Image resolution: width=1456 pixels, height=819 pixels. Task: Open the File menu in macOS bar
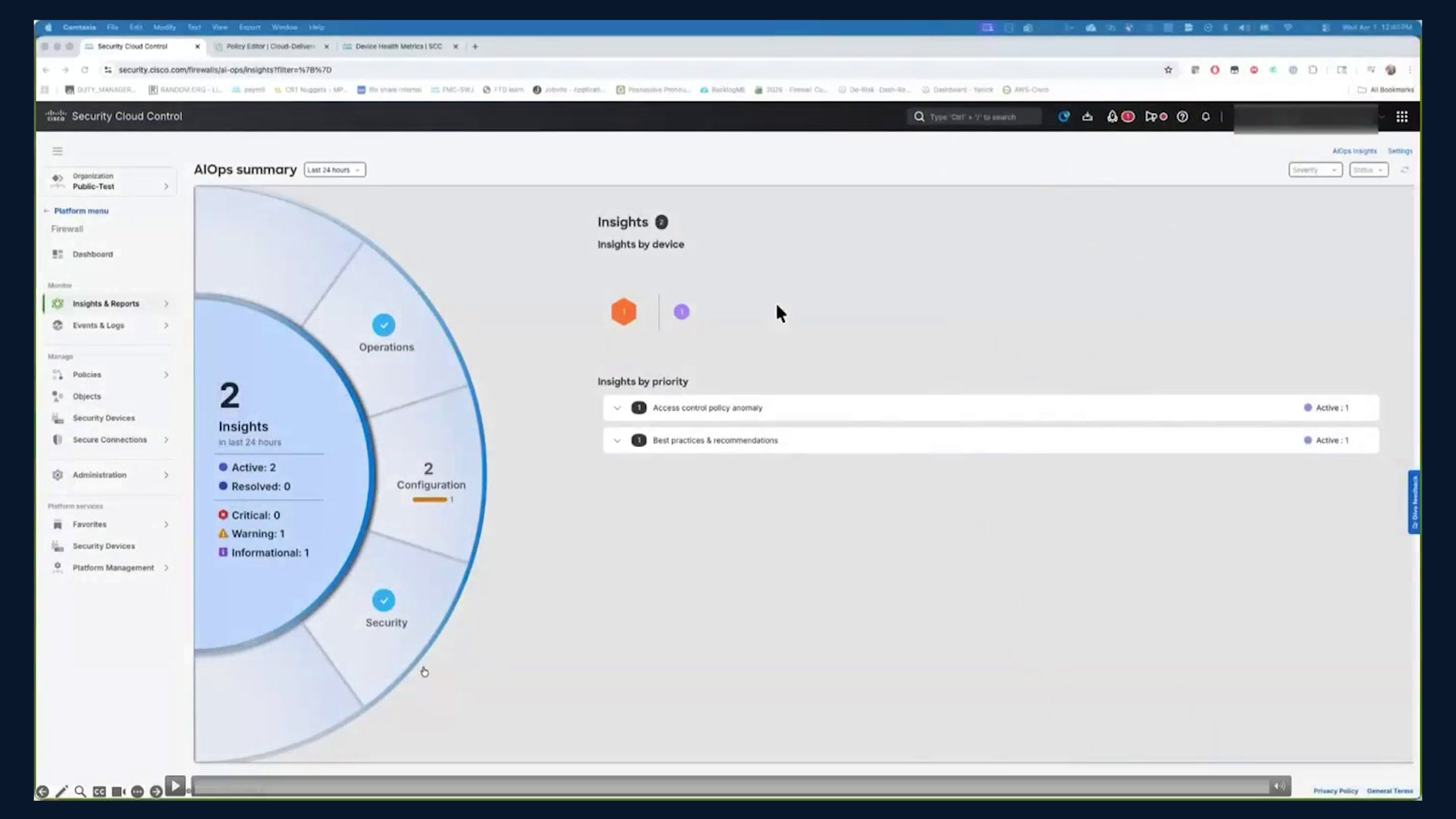coord(112,27)
